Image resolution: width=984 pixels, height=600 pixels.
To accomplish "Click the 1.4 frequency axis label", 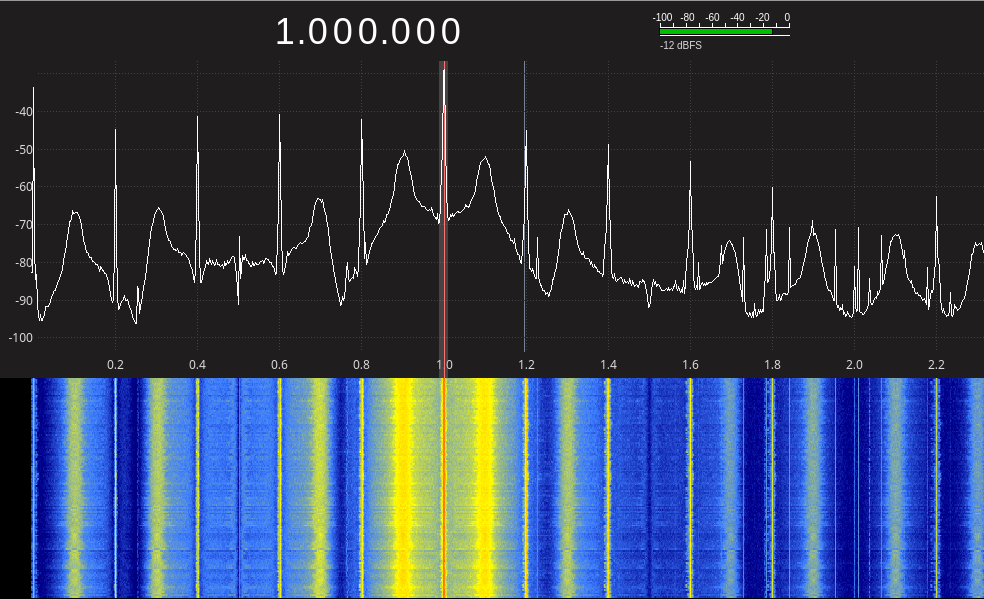I will pos(608,365).
